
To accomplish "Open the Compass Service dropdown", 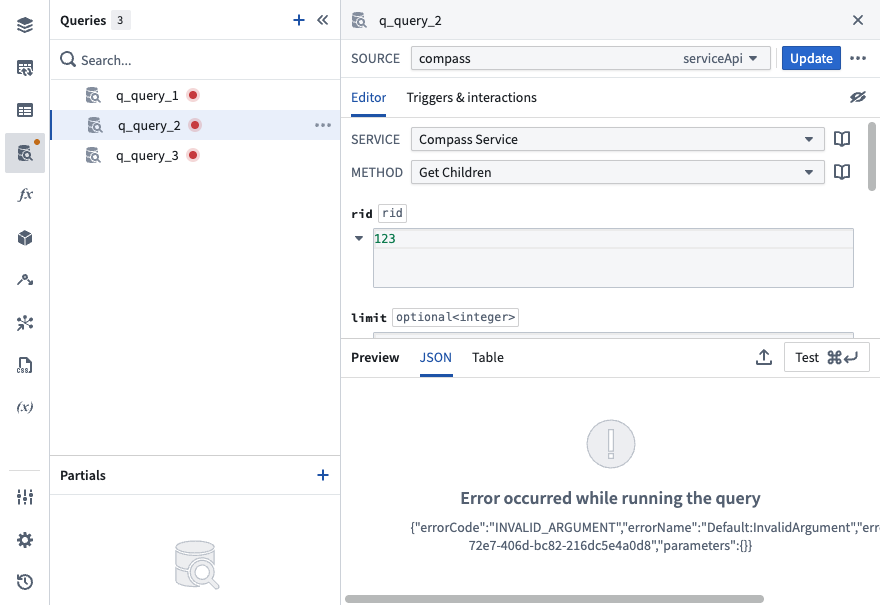I will tap(617, 139).
